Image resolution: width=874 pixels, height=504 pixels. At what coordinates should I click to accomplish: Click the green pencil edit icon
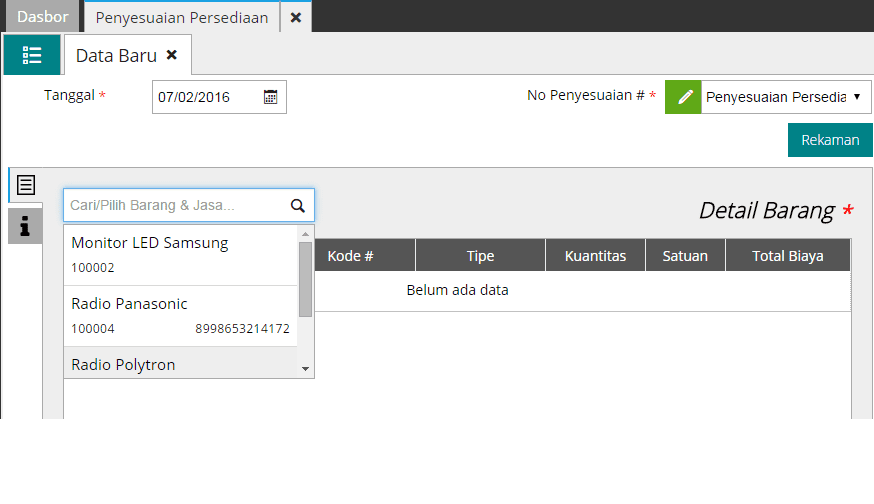tap(683, 97)
